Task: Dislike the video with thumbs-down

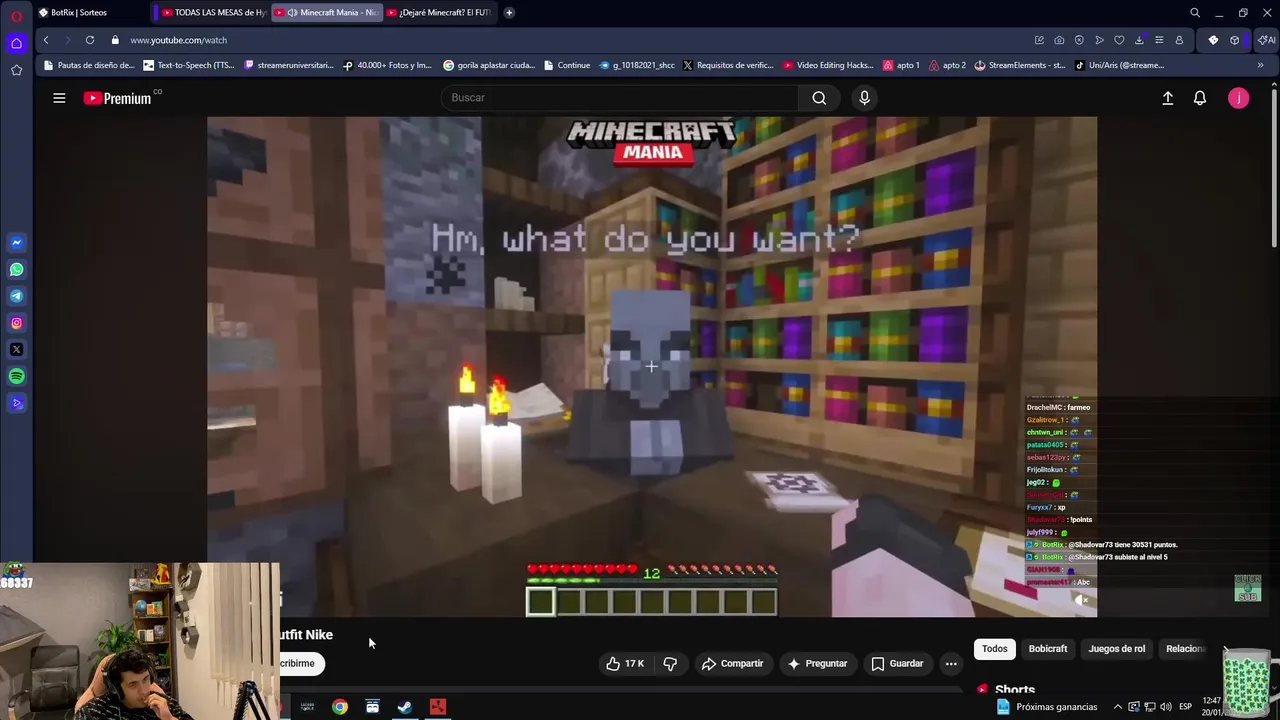Action: [670, 663]
